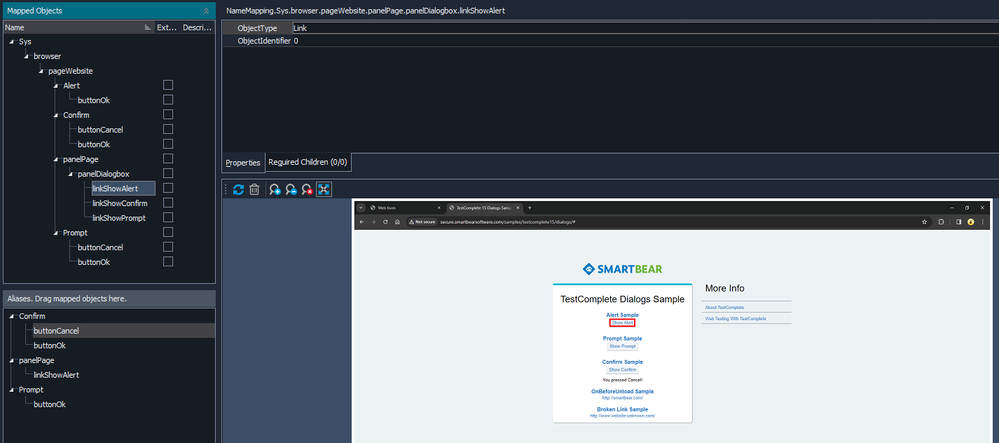Screen dimensions: 999x443
Task: Tick the pageWebsite extended find checkbox
Action: tap(168, 71)
